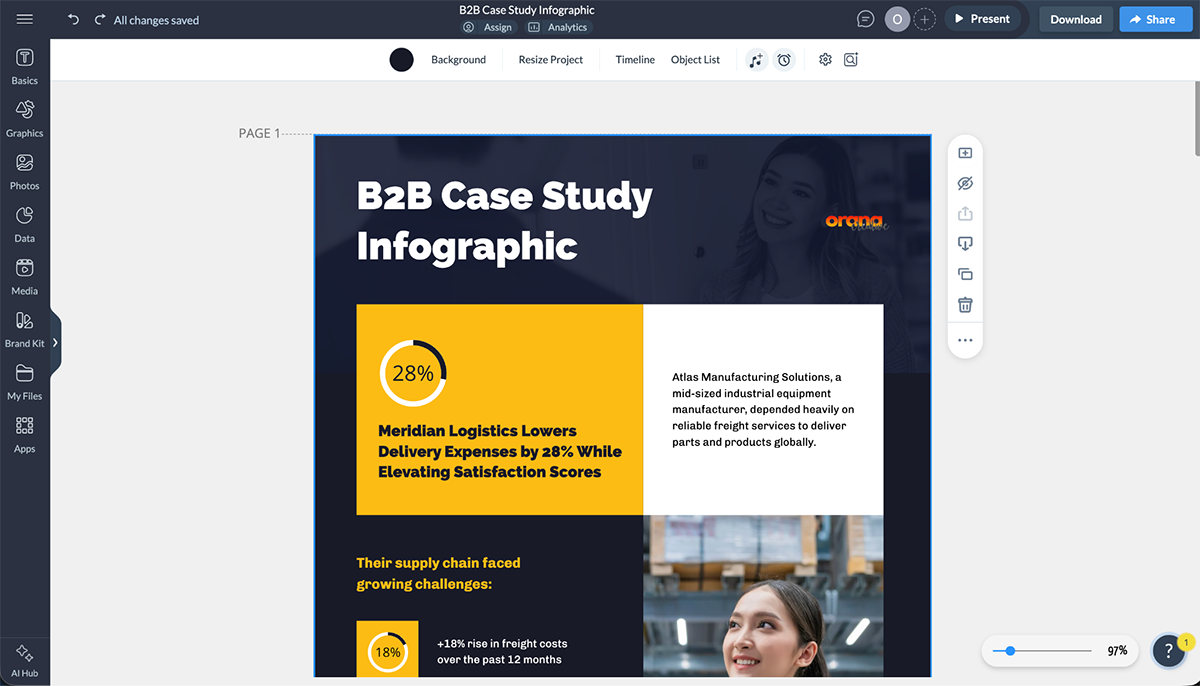Add music using the music note icon
Viewport: 1200px width, 686px height.
click(756, 60)
